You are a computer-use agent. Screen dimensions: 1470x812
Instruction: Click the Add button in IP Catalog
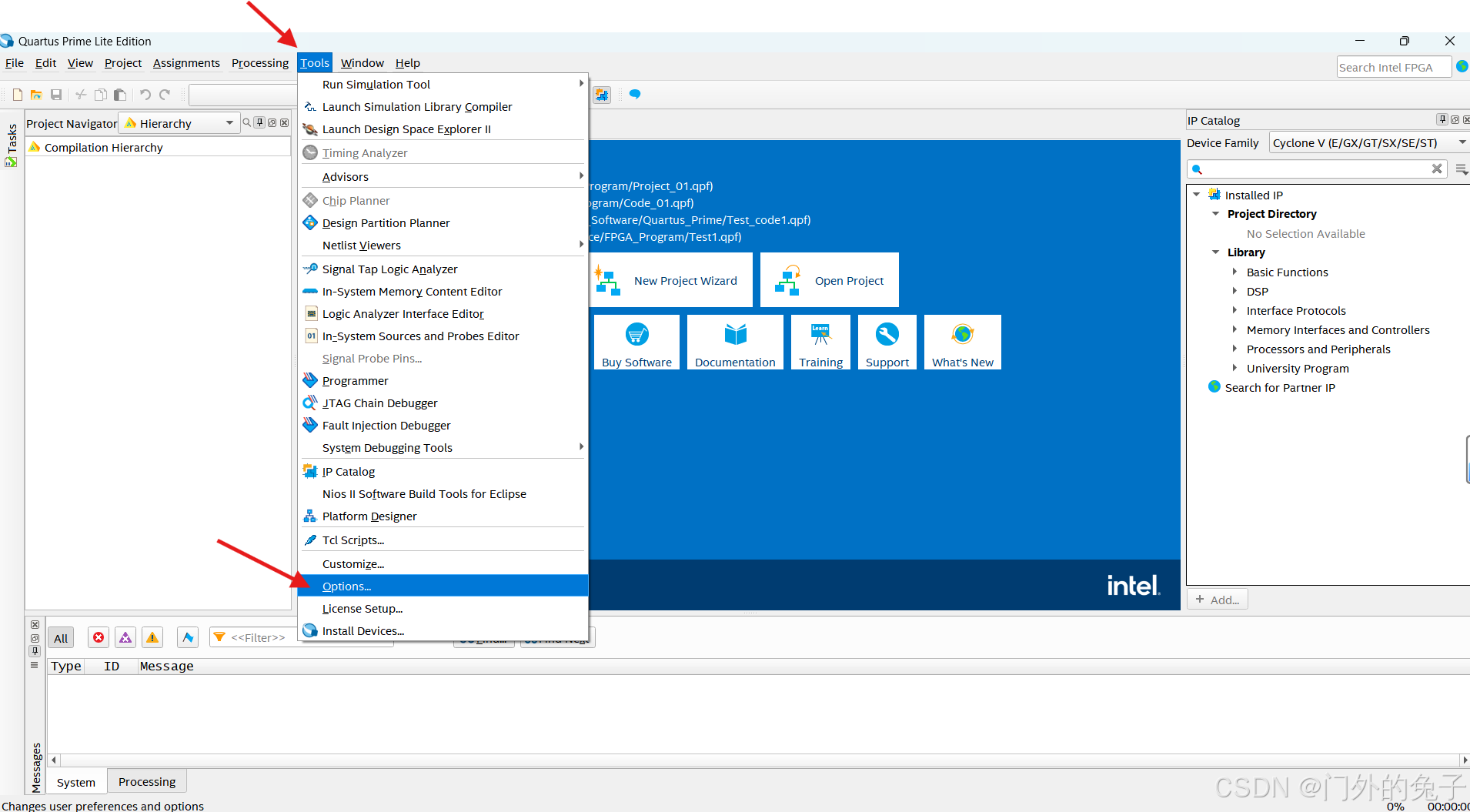point(1218,600)
